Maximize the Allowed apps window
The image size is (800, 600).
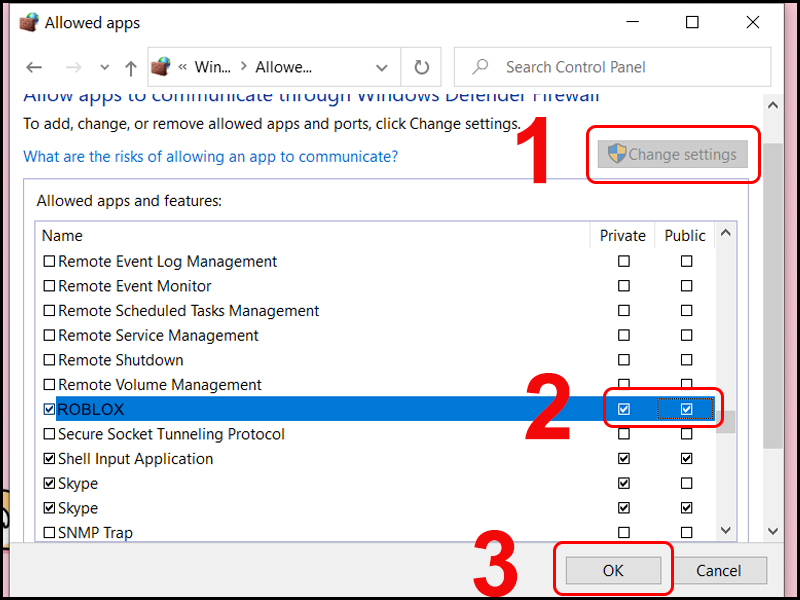[692, 22]
